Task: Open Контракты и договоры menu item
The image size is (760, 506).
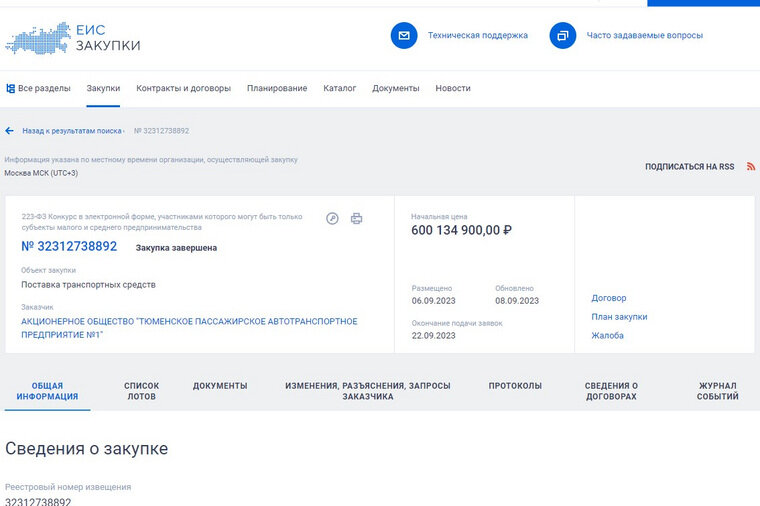Action: click(x=183, y=88)
